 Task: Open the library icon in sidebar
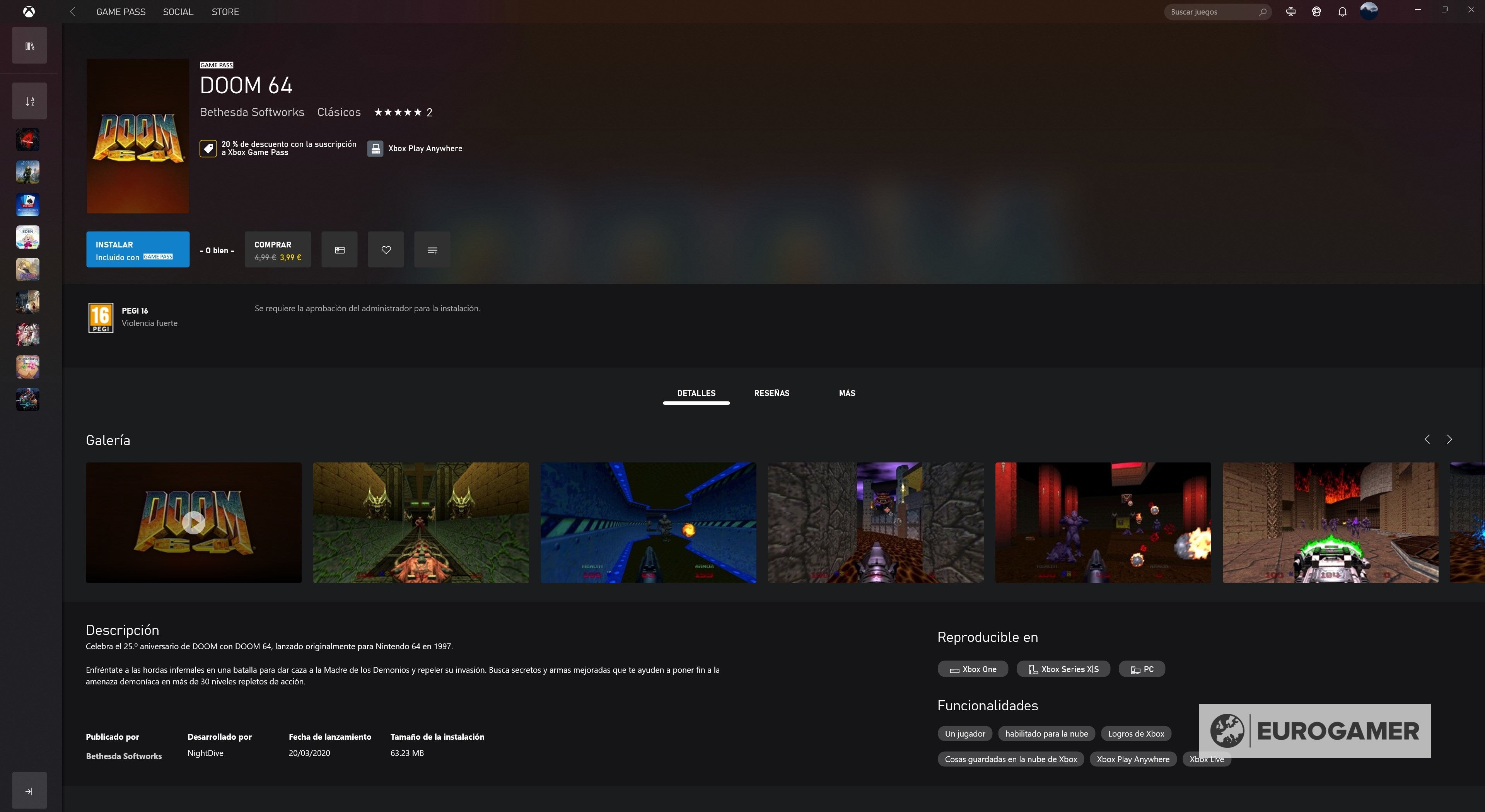tap(29, 46)
